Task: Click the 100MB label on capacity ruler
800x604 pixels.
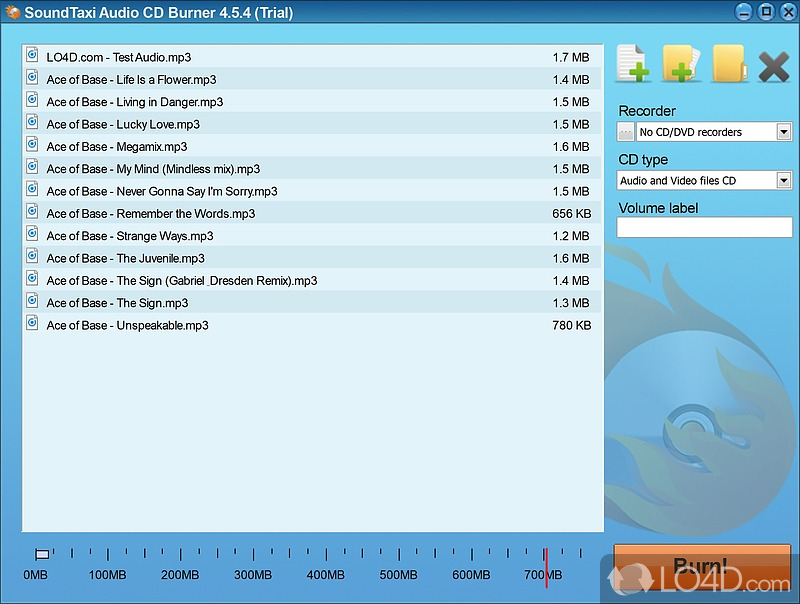Action: point(107,575)
